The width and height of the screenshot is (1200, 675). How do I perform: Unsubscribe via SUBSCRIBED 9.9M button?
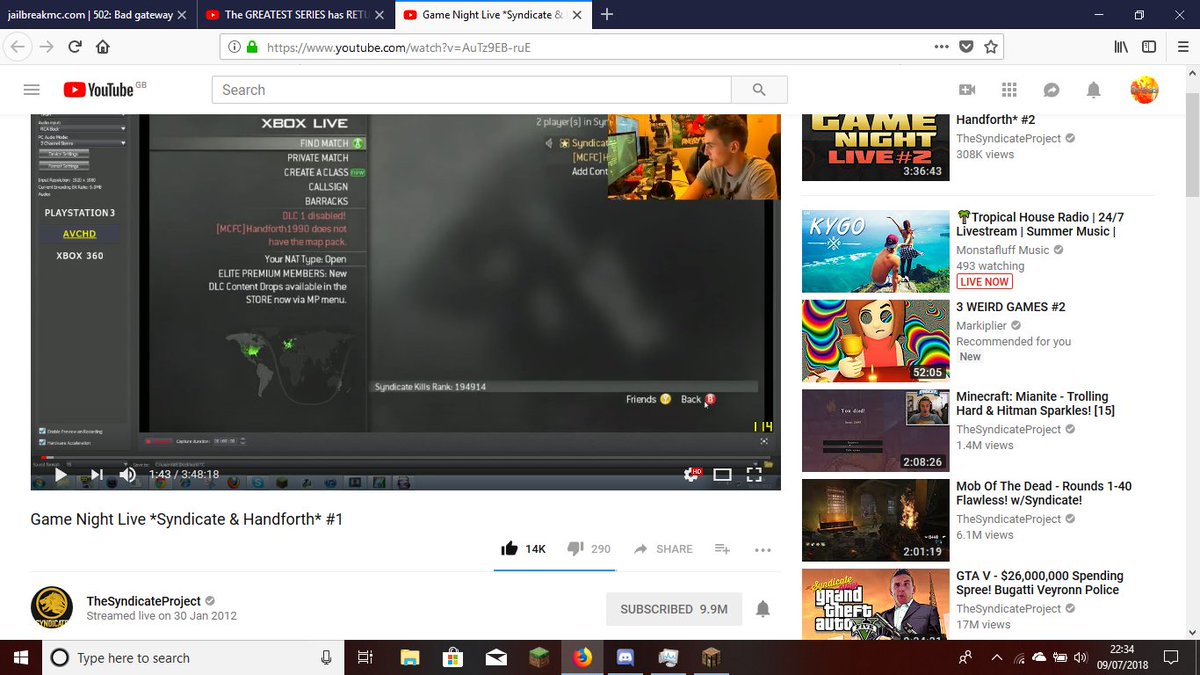pos(673,609)
